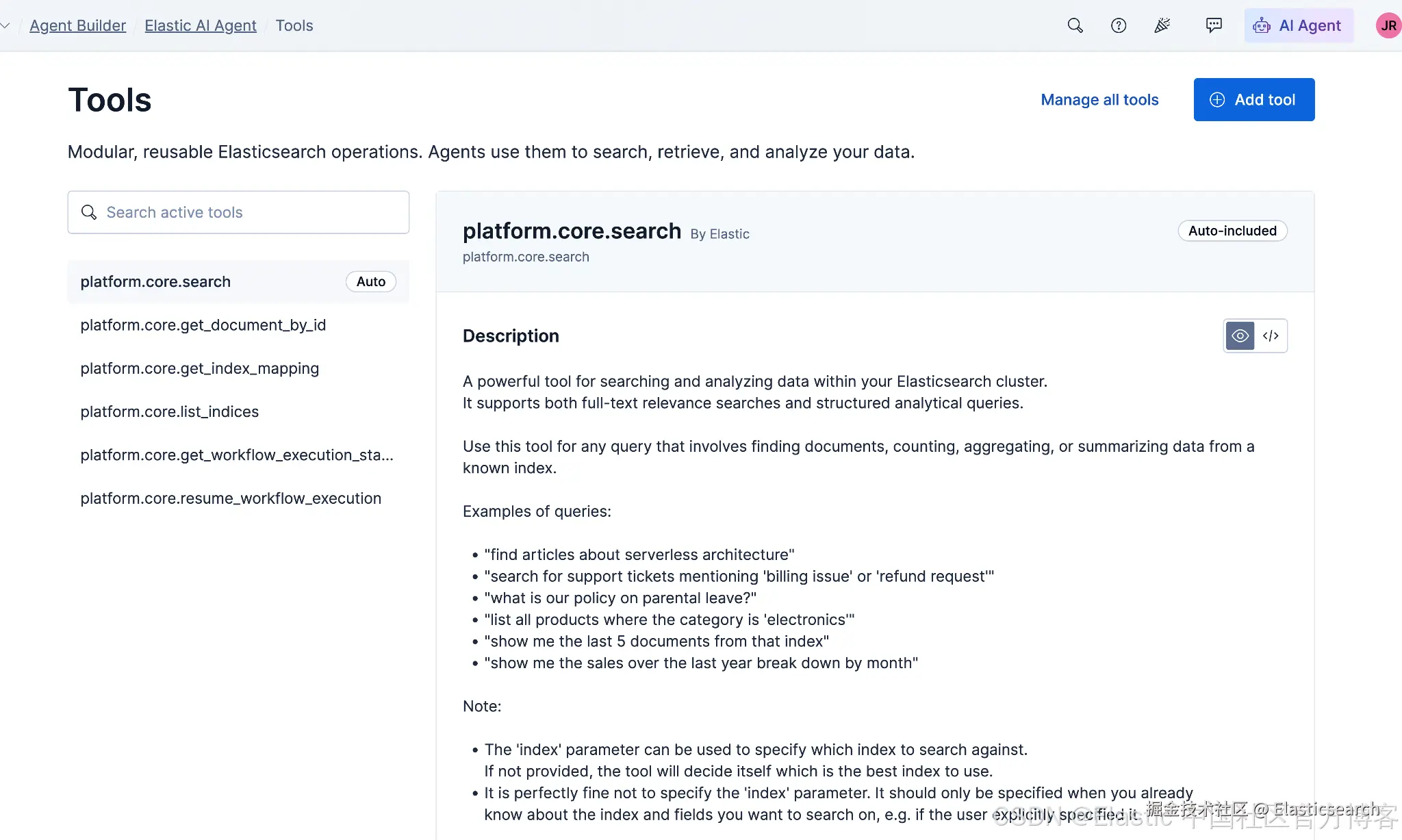Select platform.core.list_indices tool
Image resolution: width=1402 pixels, height=840 pixels.
238,411
